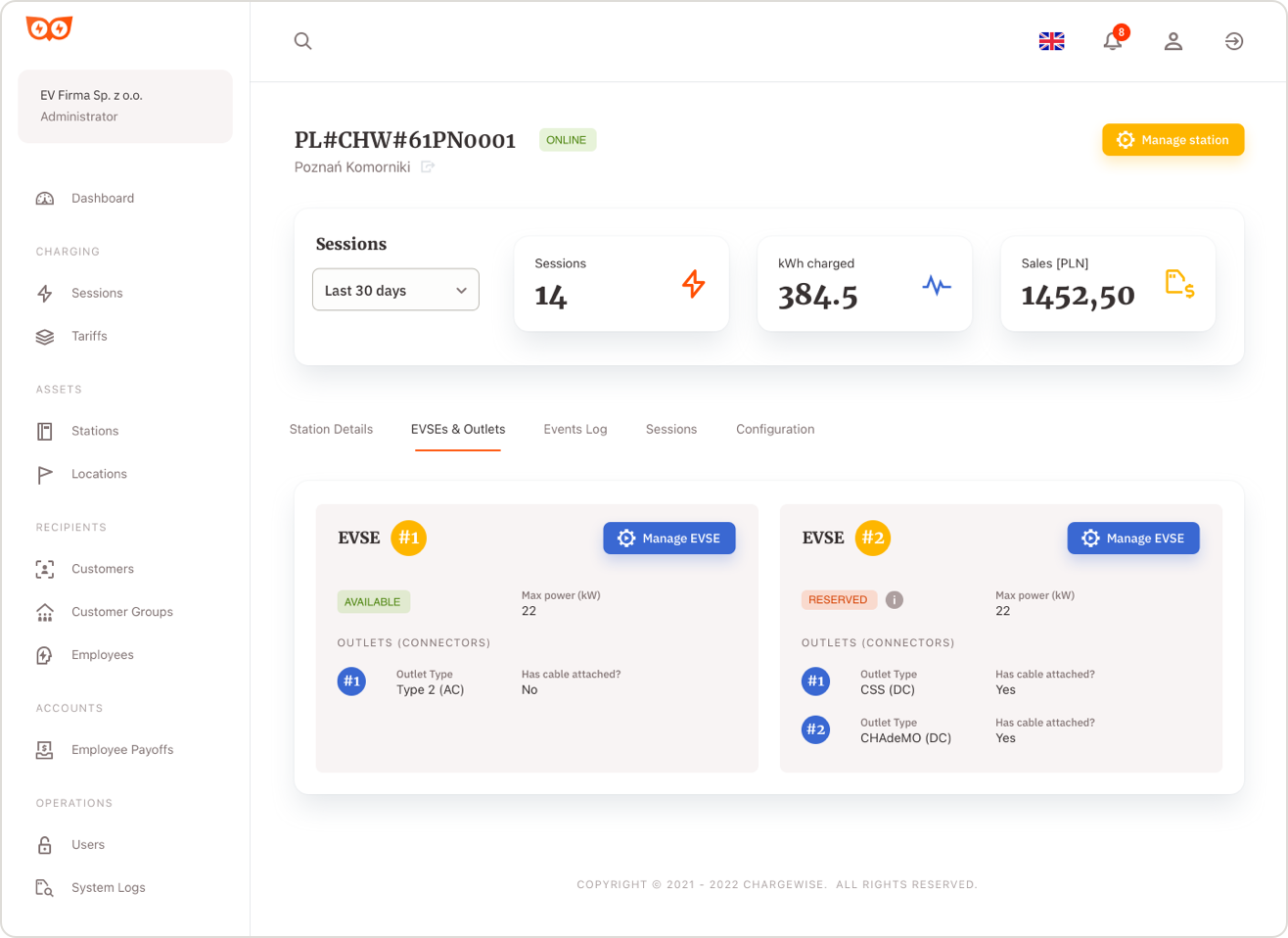Open Tariffs via its stacked layers icon
Image resolution: width=1288 pixels, height=938 pixels.
pos(45,336)
